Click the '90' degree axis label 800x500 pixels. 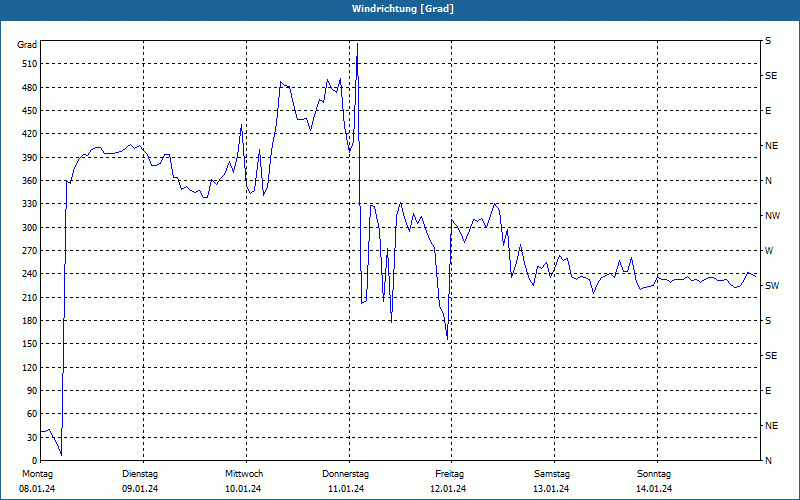point(32,391)
